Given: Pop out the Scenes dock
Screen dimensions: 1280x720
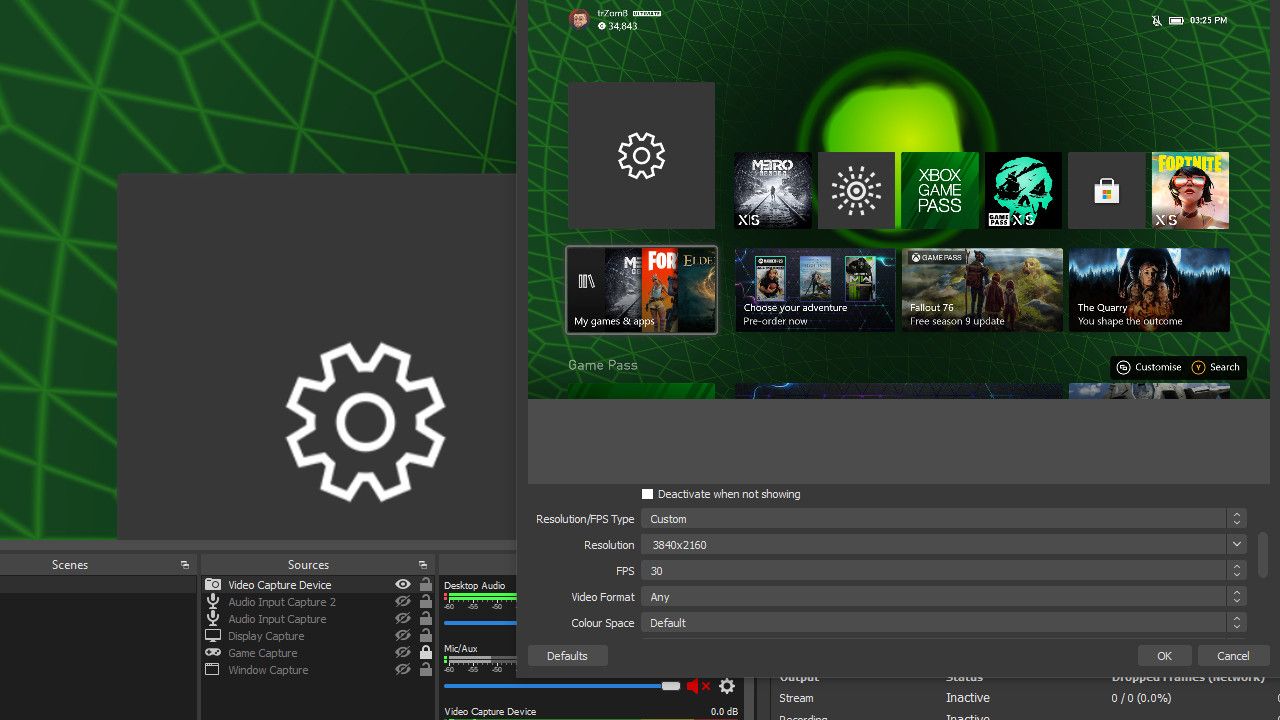Looking at the screenshot, I should (184, 565).
